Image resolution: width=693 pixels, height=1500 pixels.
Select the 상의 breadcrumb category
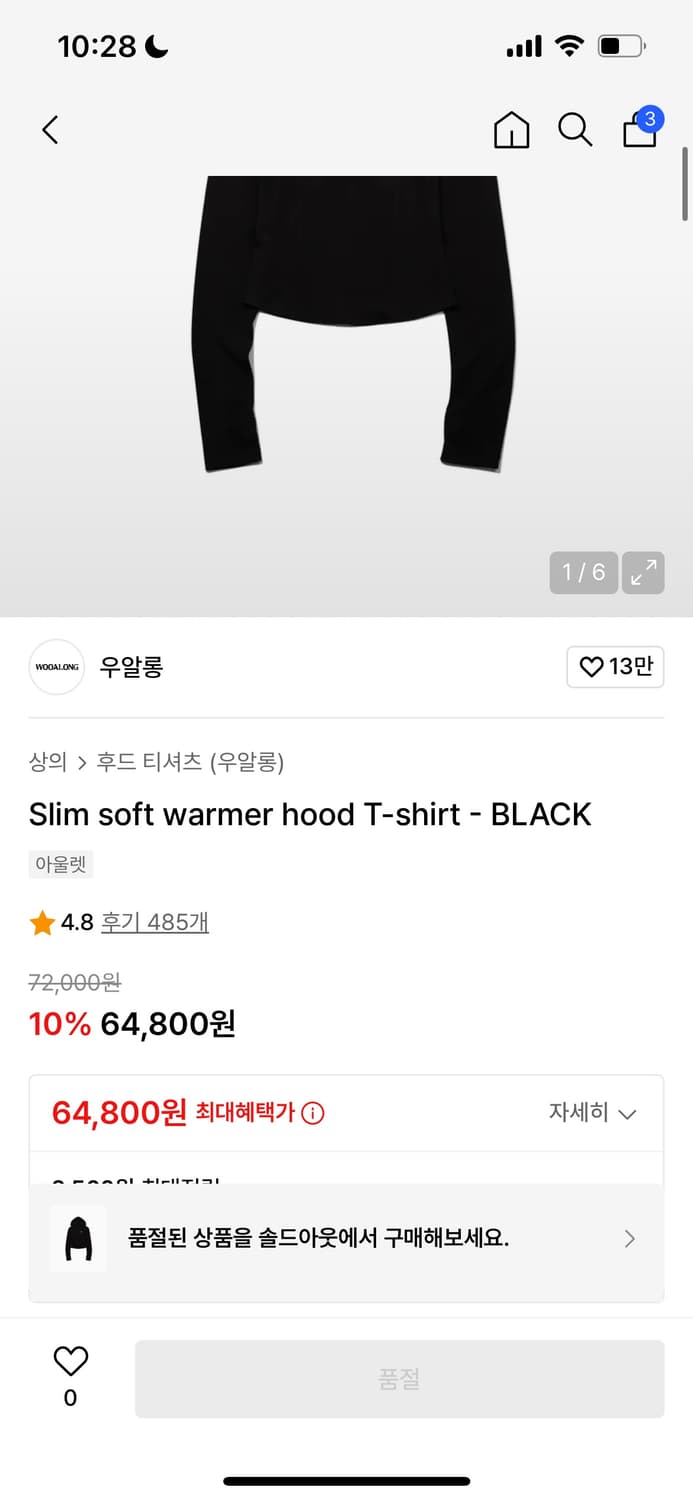click(x=43, y=762)
